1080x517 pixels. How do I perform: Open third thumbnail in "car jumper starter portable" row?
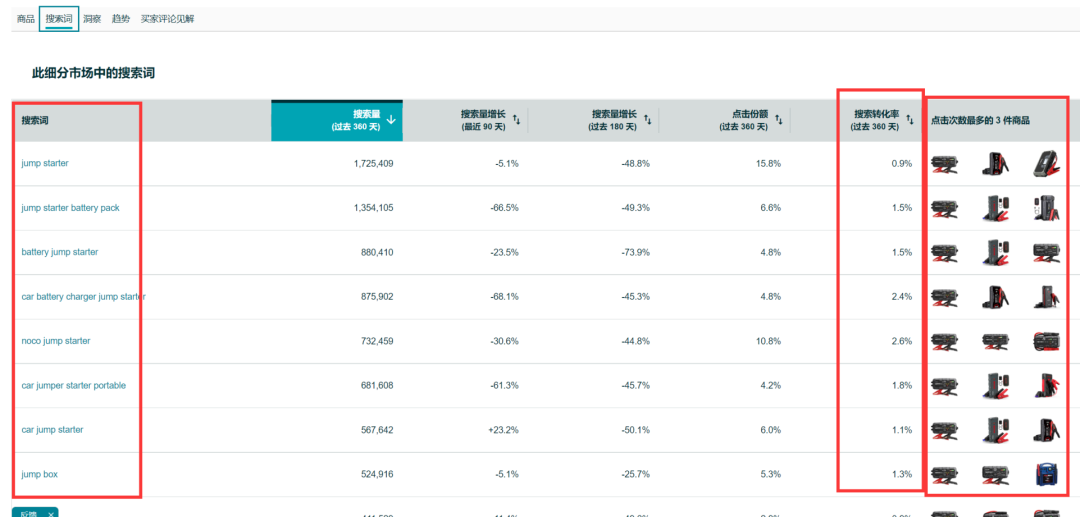click(x=1046, y=386)
